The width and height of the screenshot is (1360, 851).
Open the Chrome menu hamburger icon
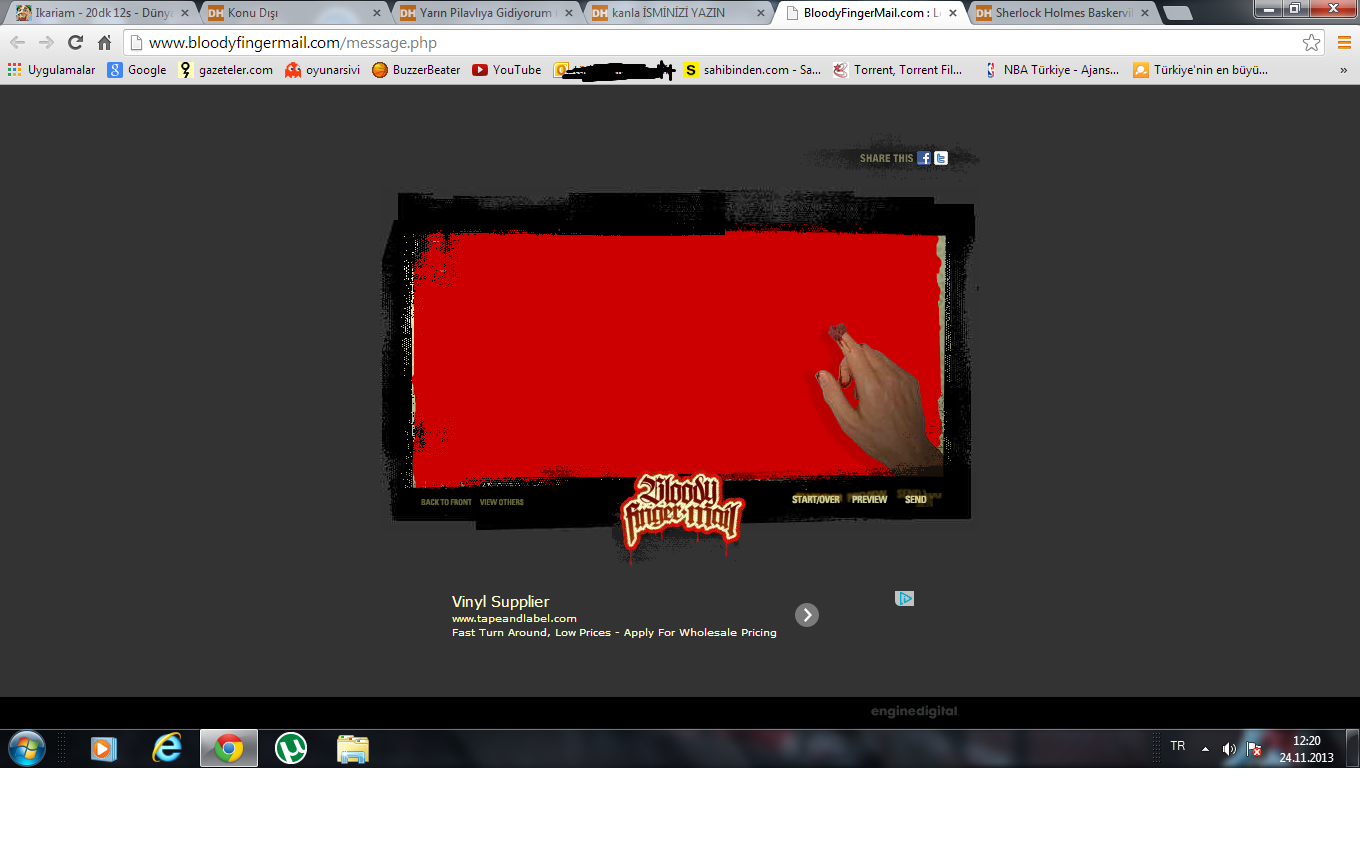point(1344,43)
